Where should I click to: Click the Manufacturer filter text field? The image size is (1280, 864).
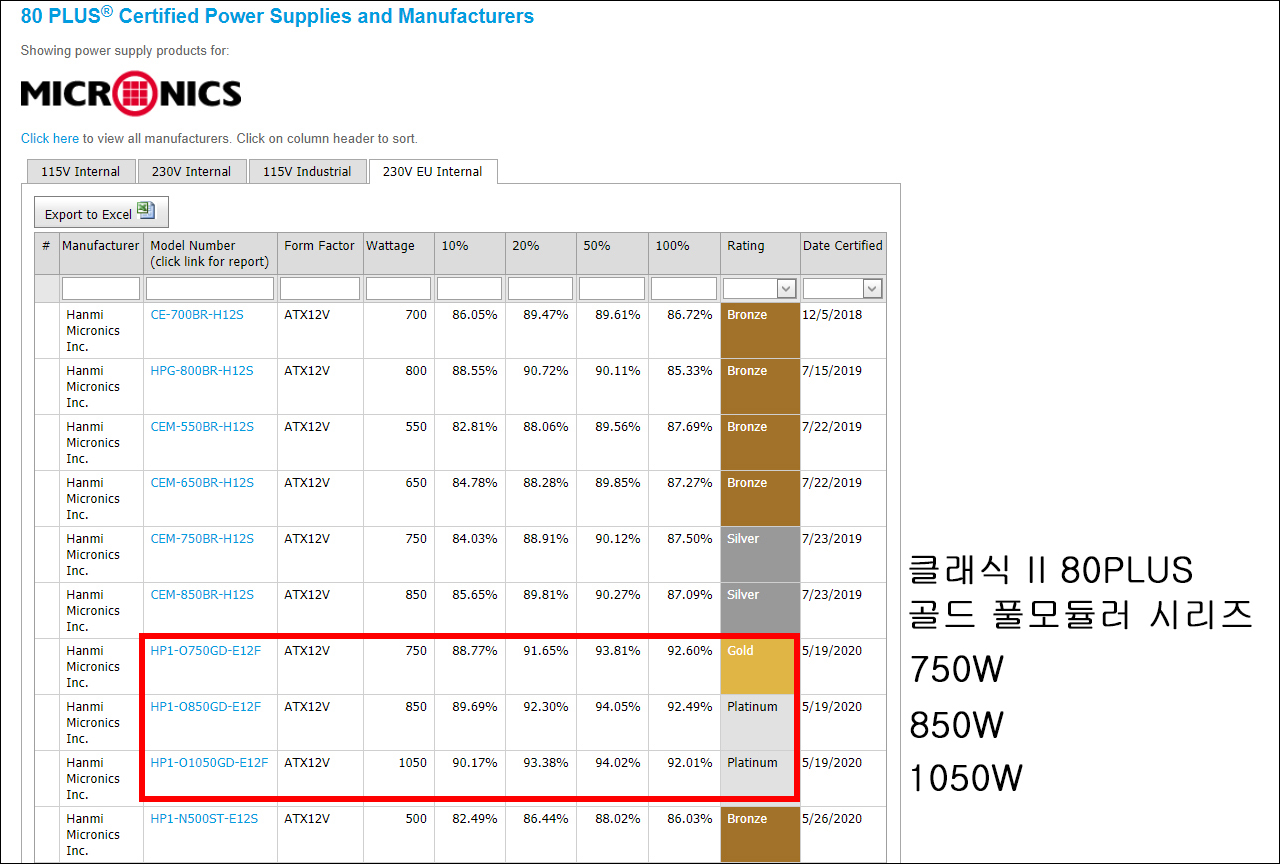click(101, 289)
